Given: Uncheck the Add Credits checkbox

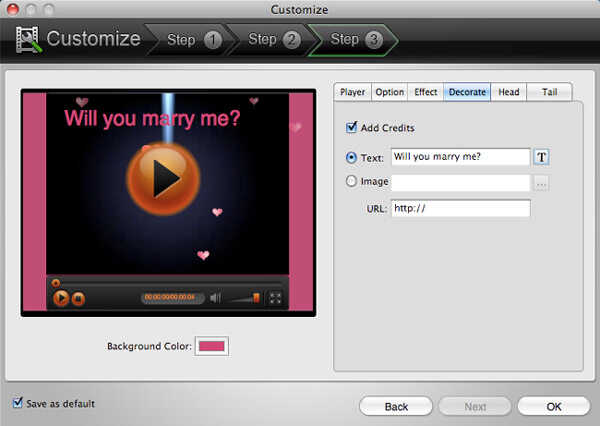Looking at the screenshot, I should pos(351,127).
